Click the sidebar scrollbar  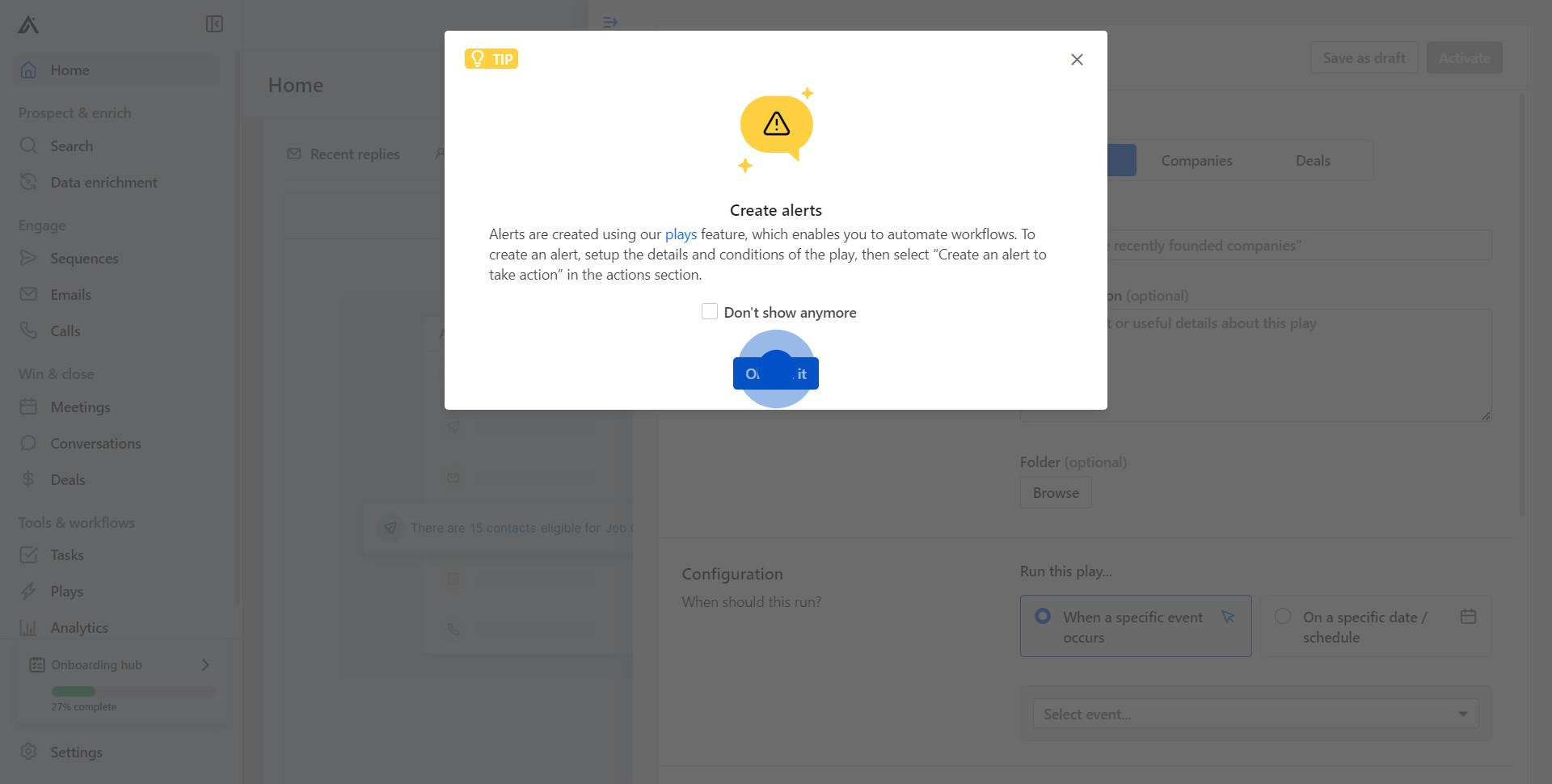click(x=237, y=327)
